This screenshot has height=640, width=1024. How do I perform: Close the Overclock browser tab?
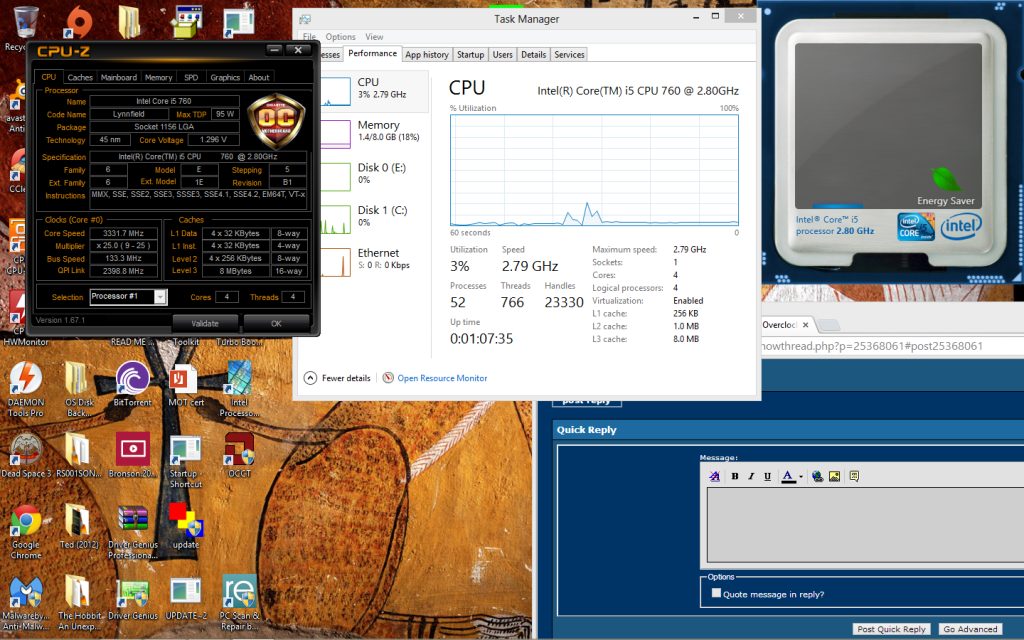tap(805, 325)
